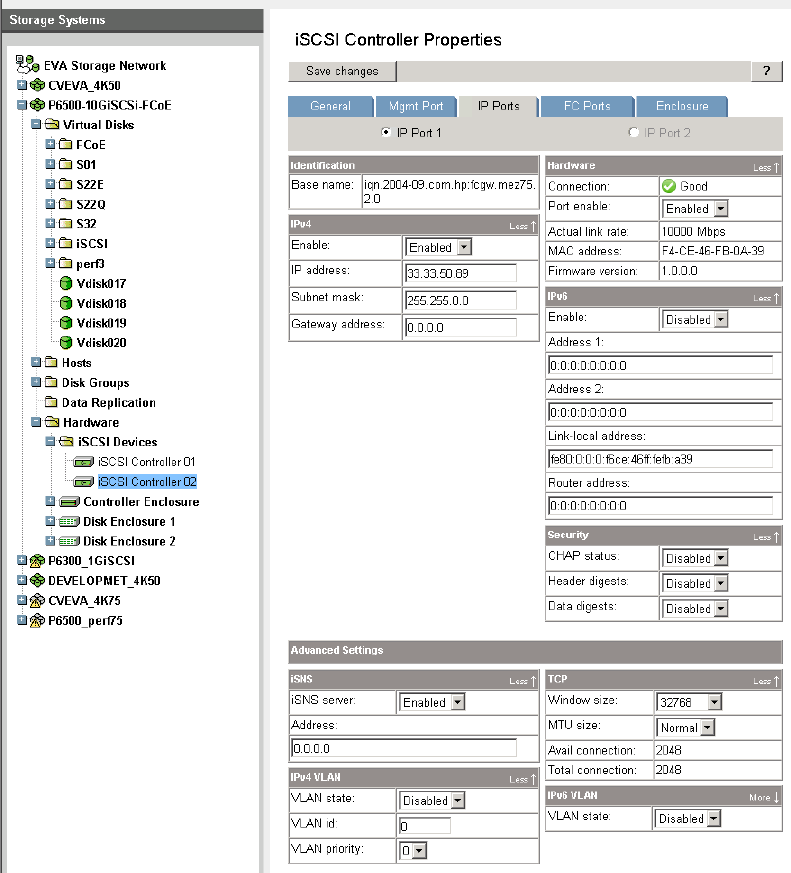
Task: Select the IP Port 2 radio button
Action: coord(633,132)
